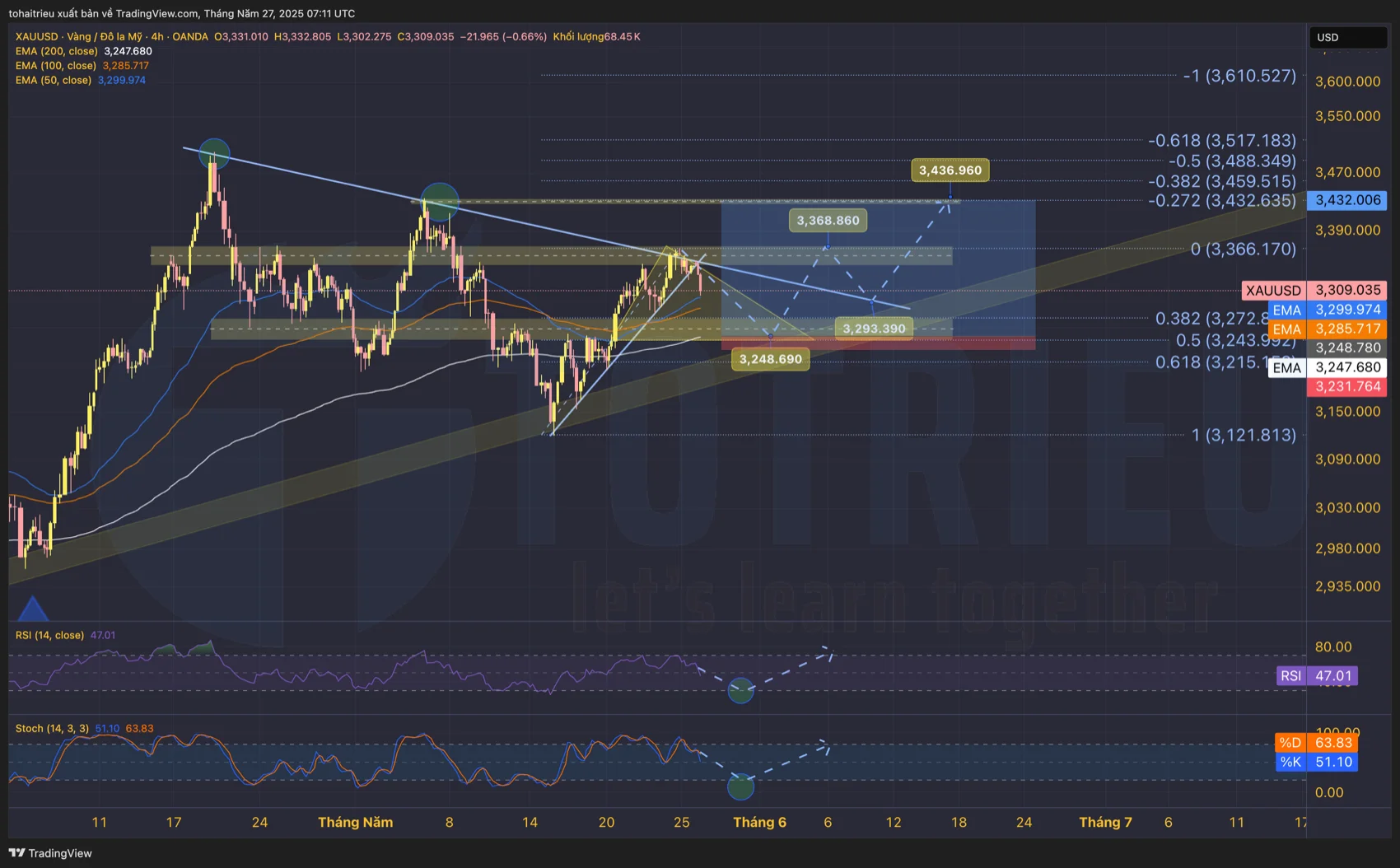Click the Tháng 6 label on time axis
The image size is (1400, 868).
759,822
